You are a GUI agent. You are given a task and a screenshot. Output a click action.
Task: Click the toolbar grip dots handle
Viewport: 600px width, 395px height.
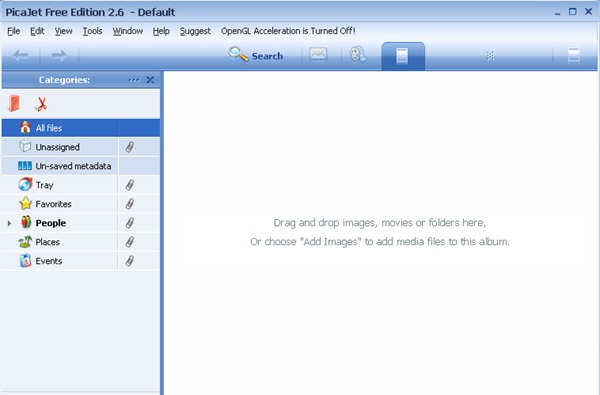(491, 56)
